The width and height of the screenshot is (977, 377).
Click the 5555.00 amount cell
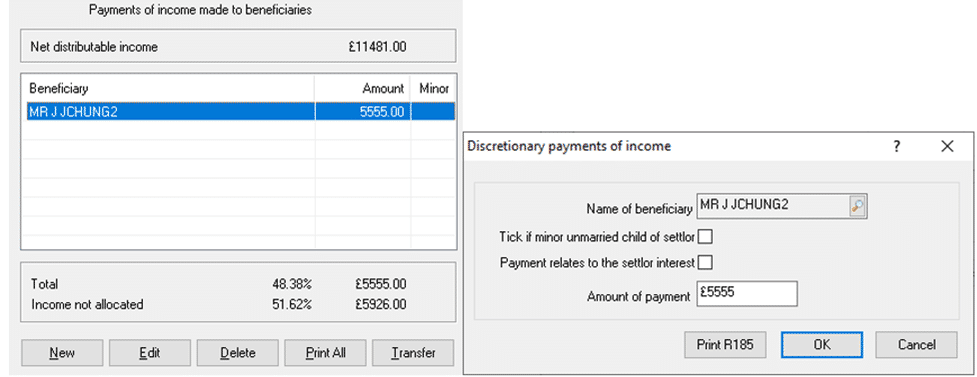coord(363,112)
